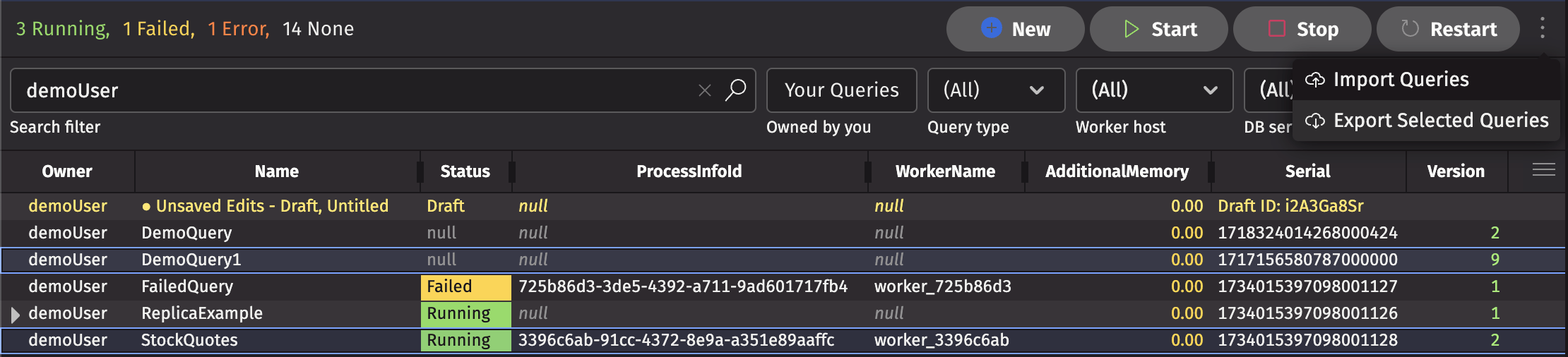Focus the demoUser search filter field
This screenshot has height=357, width=1568.
click(x=353, y=90)
